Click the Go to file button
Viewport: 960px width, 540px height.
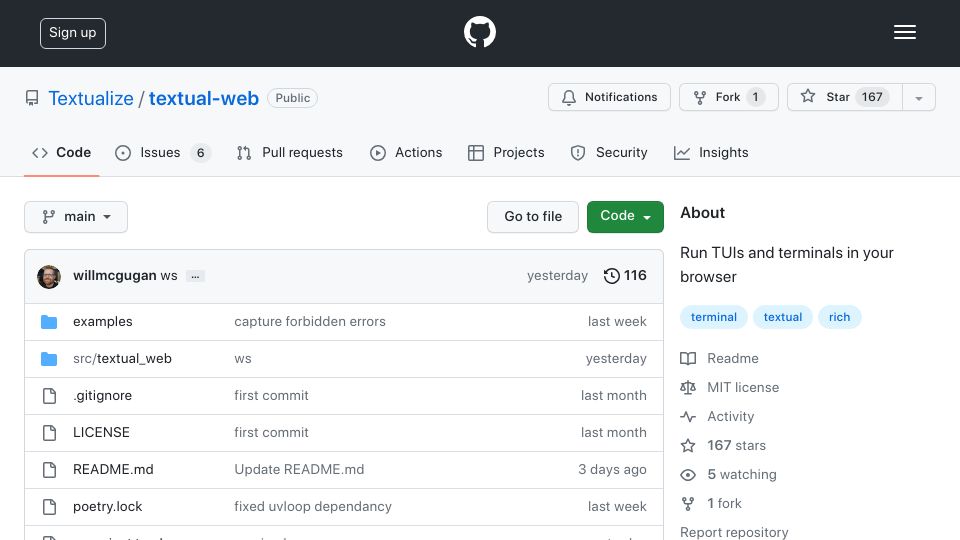click(533, 217)
